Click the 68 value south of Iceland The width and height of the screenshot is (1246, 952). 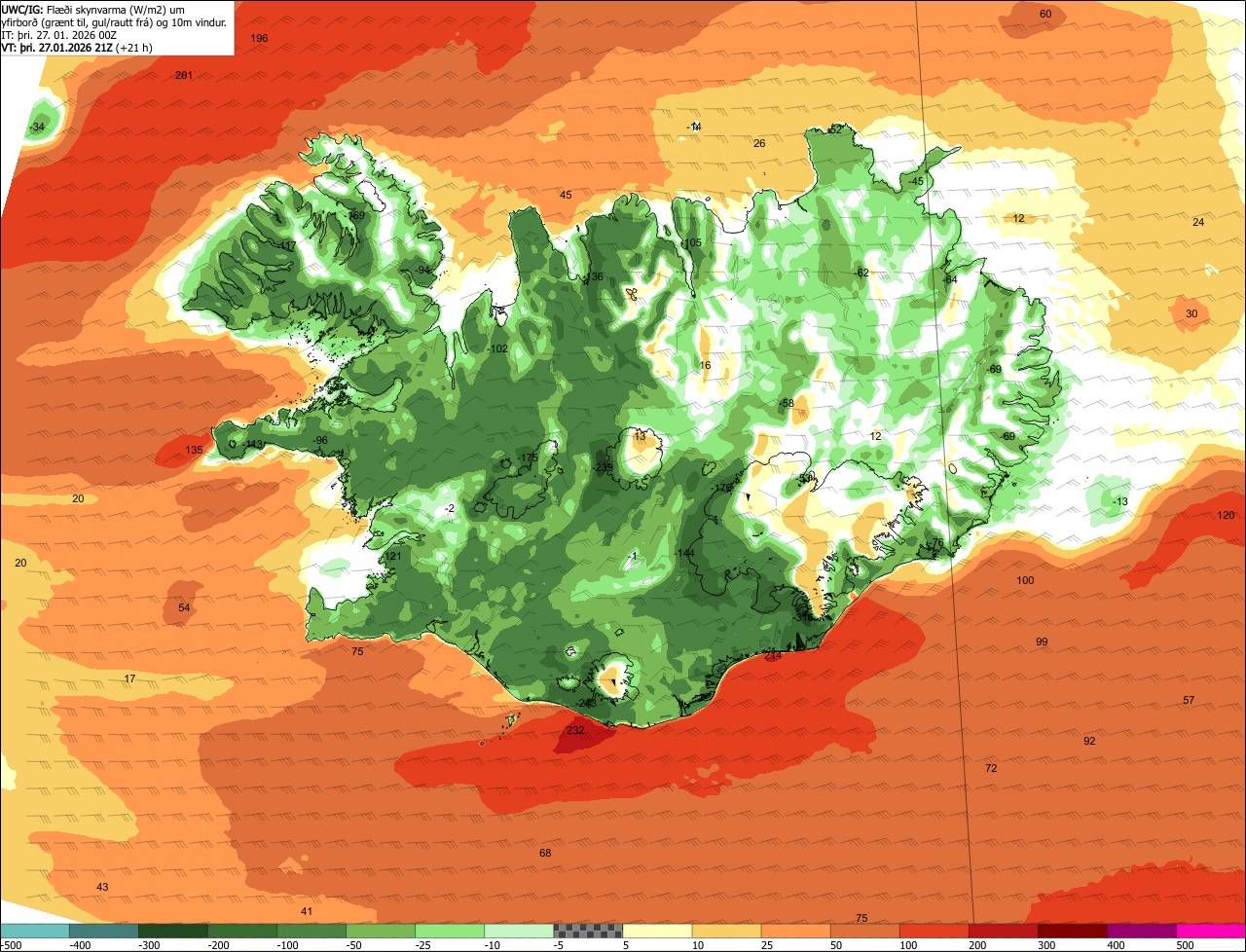[545, 853]
